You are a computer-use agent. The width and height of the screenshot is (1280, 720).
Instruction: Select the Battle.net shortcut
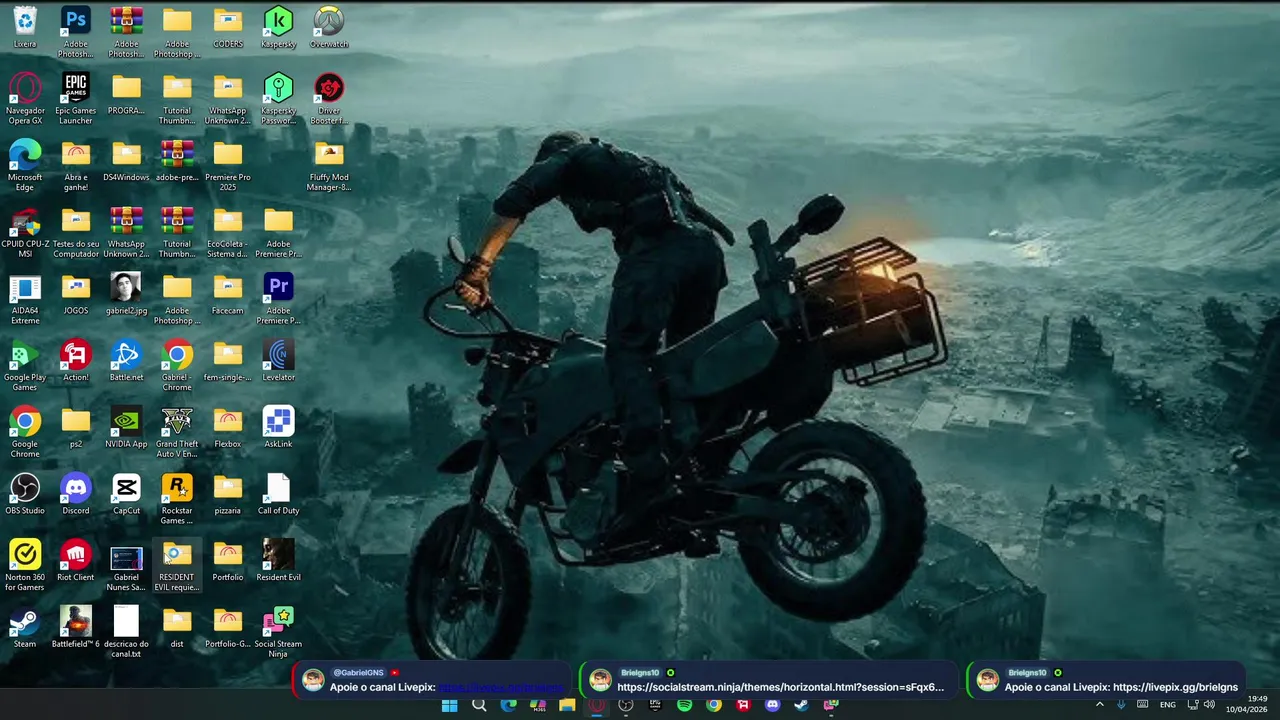pos(126,361)
